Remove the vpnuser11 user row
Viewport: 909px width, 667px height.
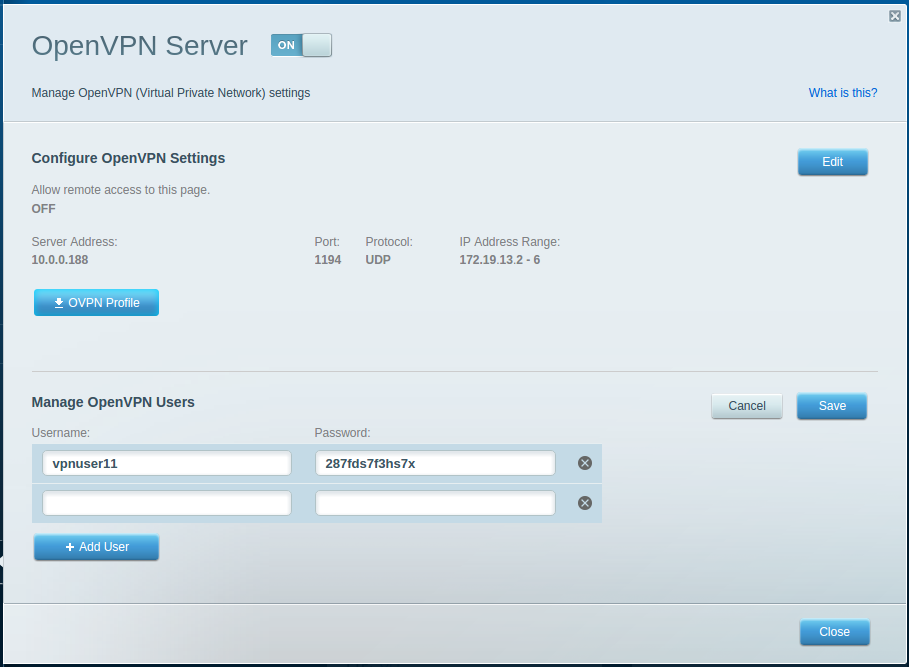click(585, 463)
